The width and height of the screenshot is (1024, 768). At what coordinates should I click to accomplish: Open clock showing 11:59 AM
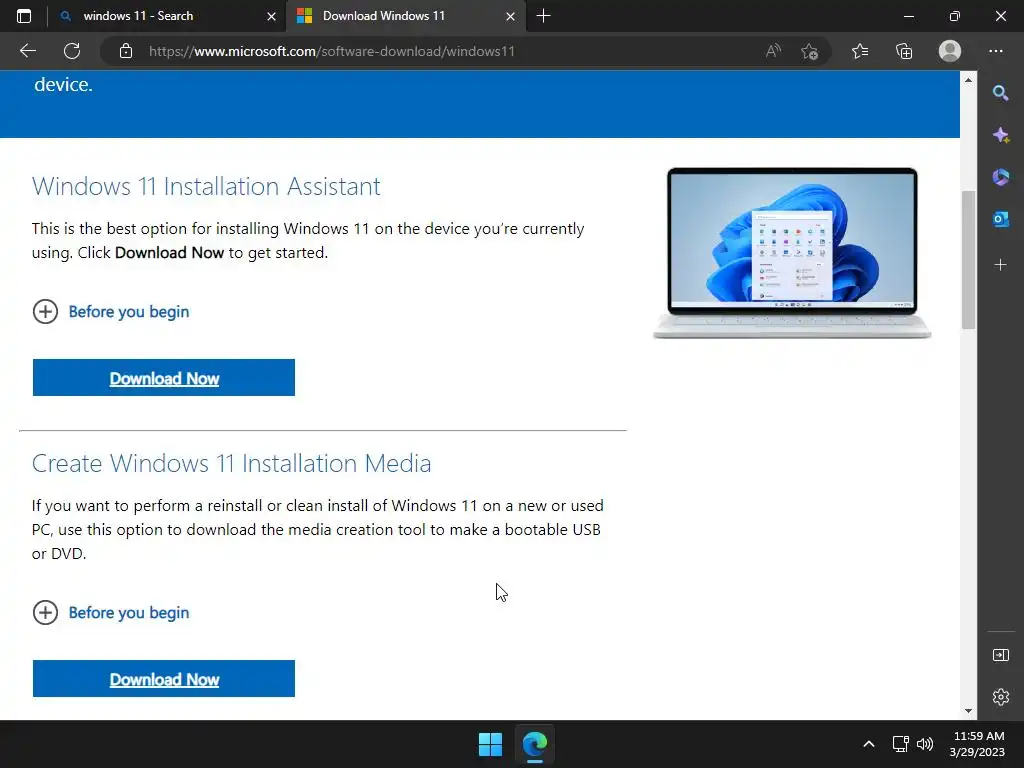pos(978,744)
